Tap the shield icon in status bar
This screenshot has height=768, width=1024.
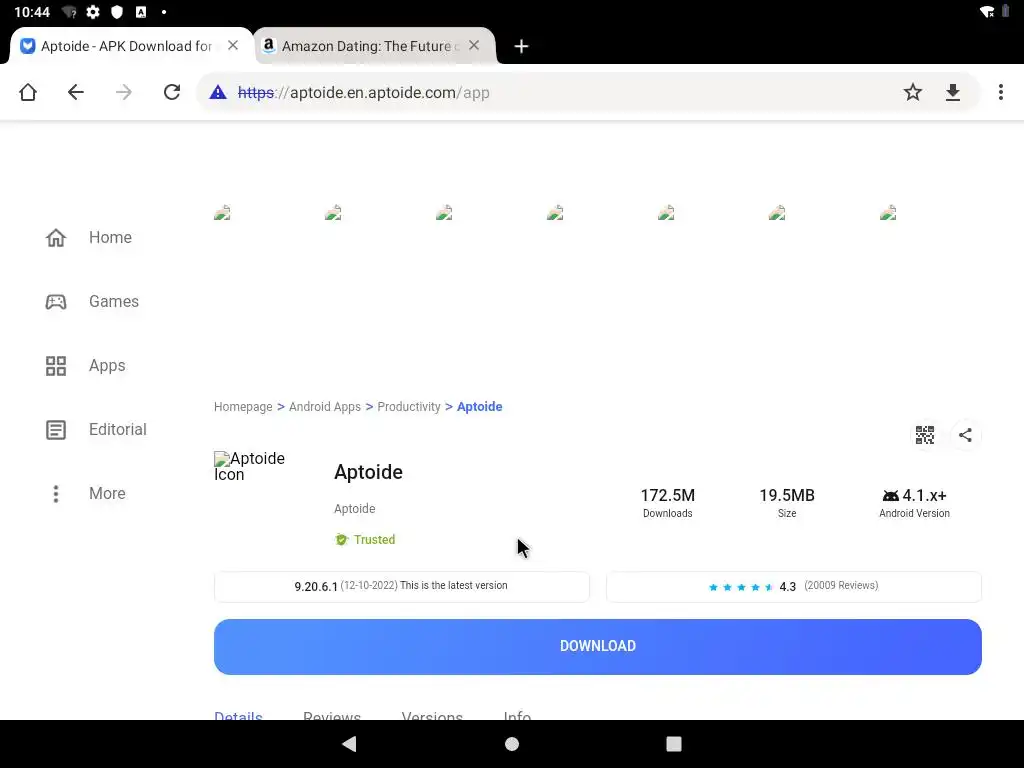pos(117,12)
